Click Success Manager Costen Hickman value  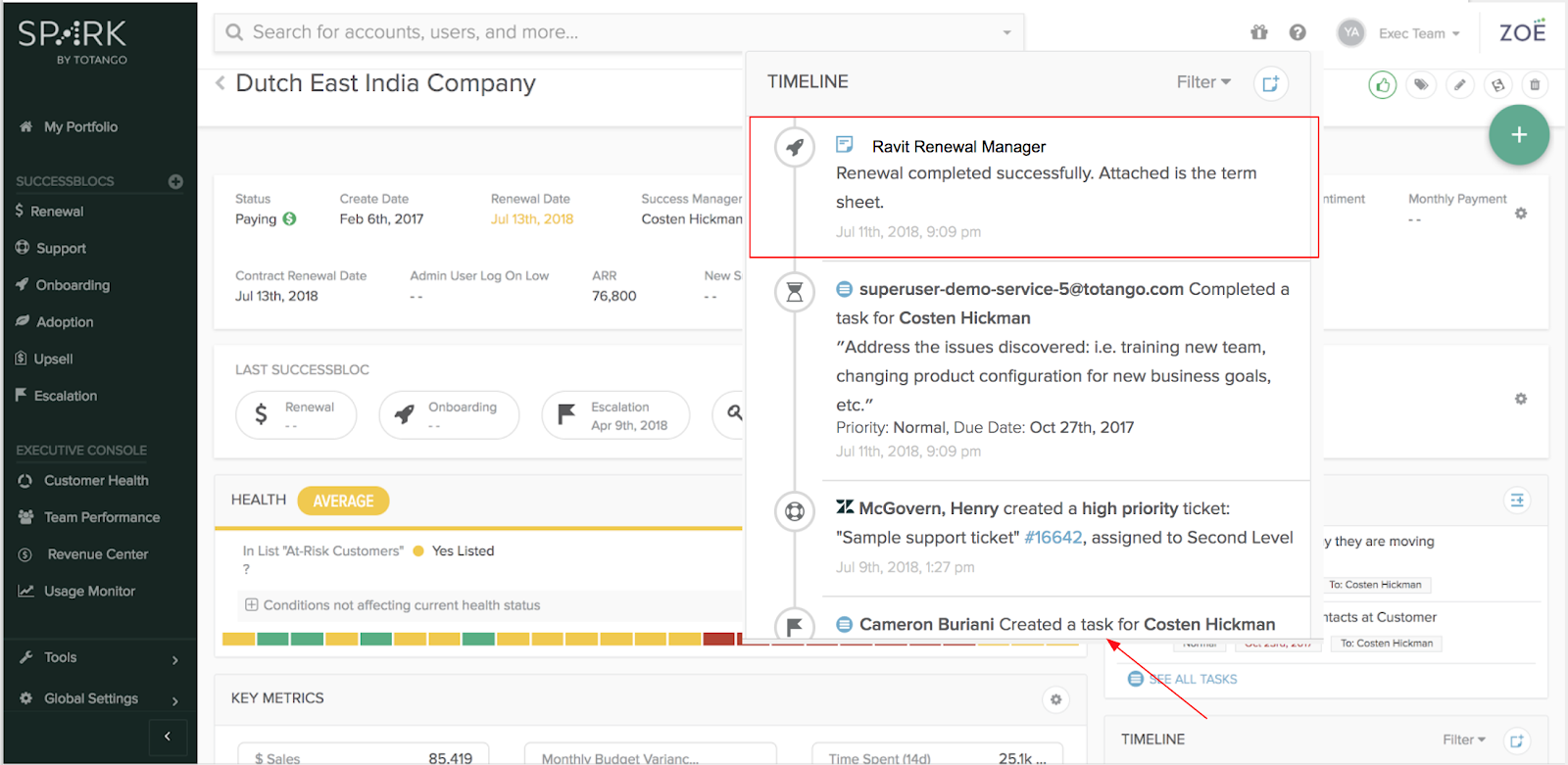692,219
